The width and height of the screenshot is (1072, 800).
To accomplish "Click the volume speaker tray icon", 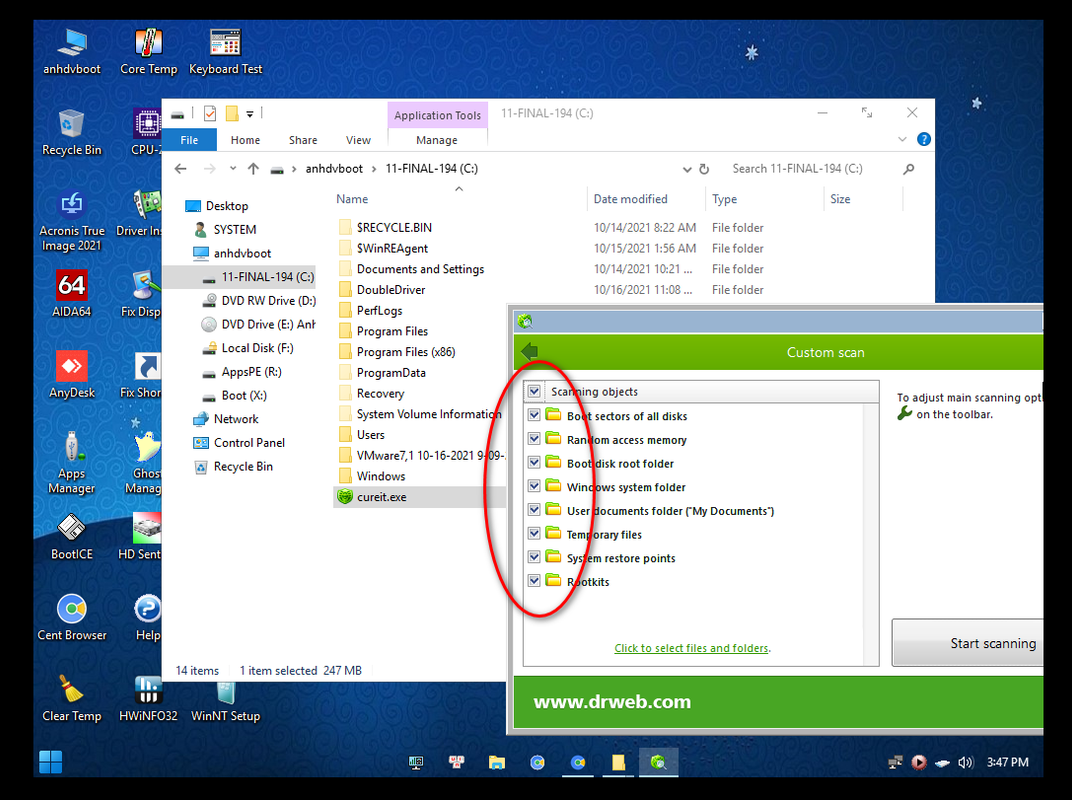I will [x=965, y=762].
